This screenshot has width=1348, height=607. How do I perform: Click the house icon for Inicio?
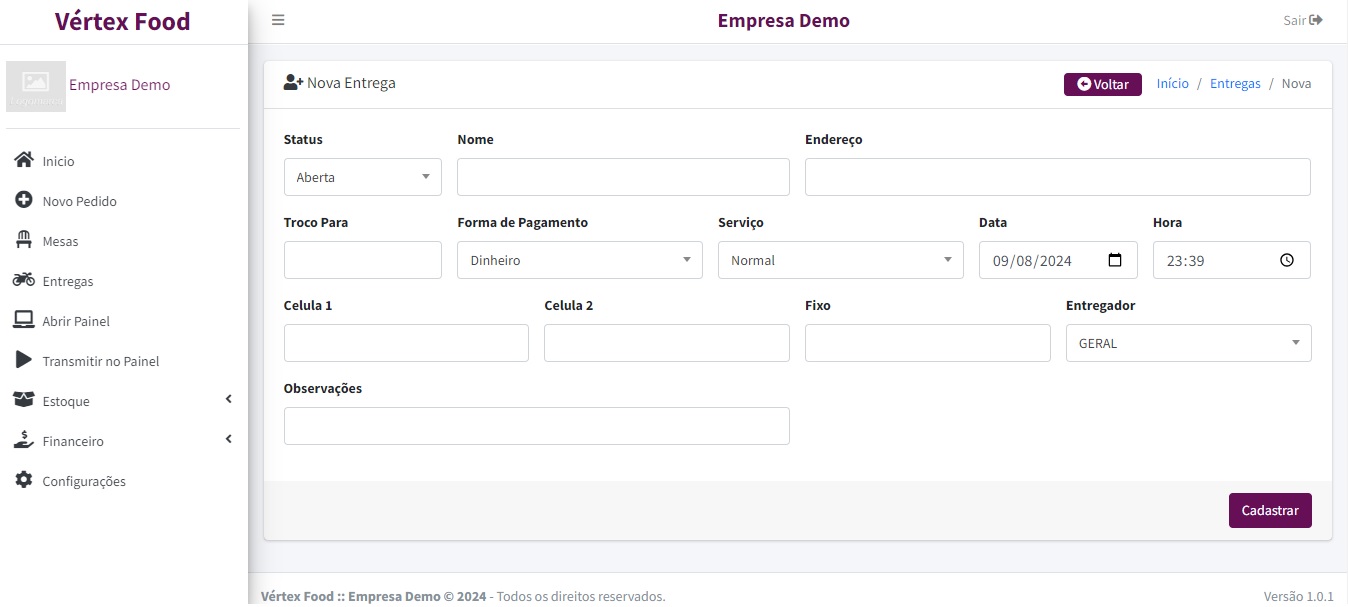[x=24, y=160]
